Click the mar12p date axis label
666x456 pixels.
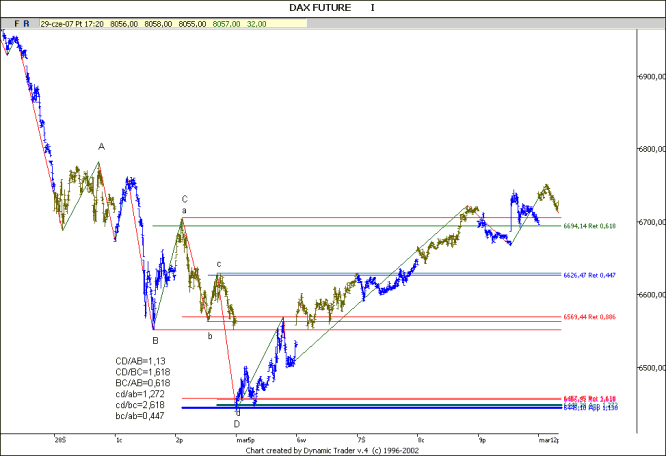[x=549, y=438]
